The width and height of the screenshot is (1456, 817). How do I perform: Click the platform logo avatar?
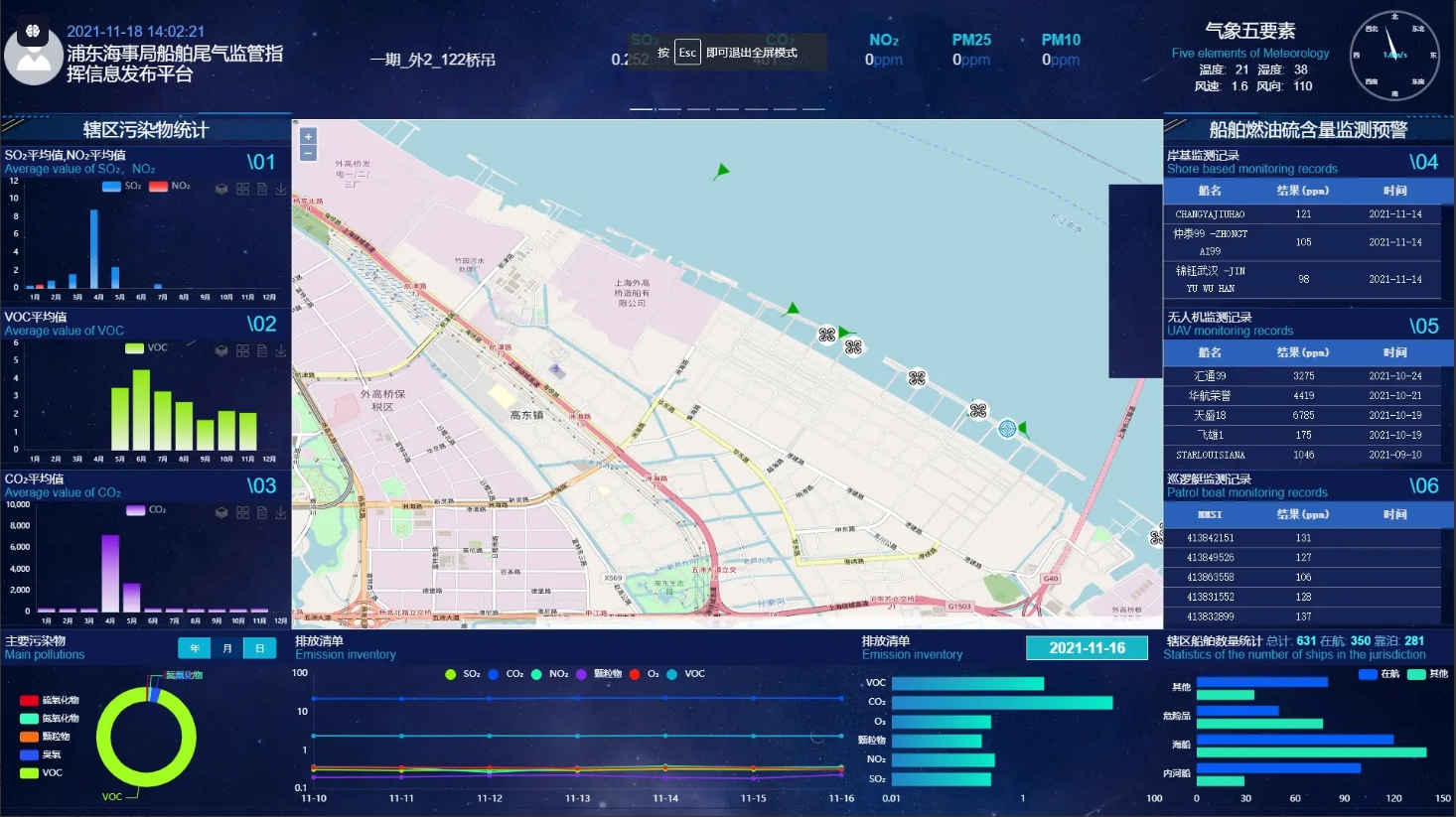(33, 54)
